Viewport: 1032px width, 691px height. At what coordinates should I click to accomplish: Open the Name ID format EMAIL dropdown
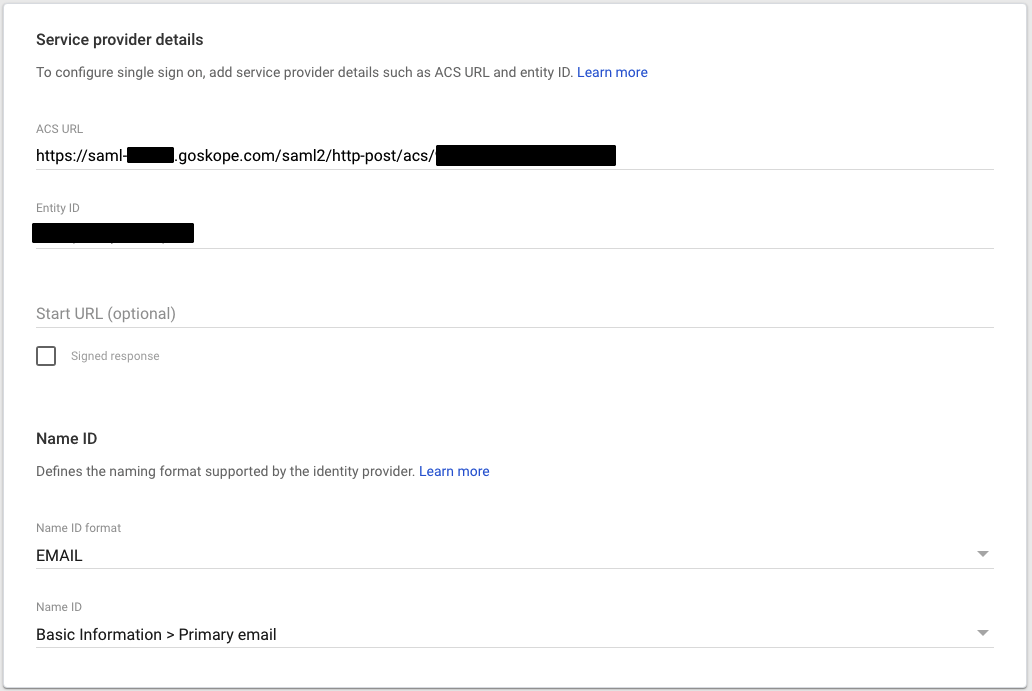[x=515, y=555]
